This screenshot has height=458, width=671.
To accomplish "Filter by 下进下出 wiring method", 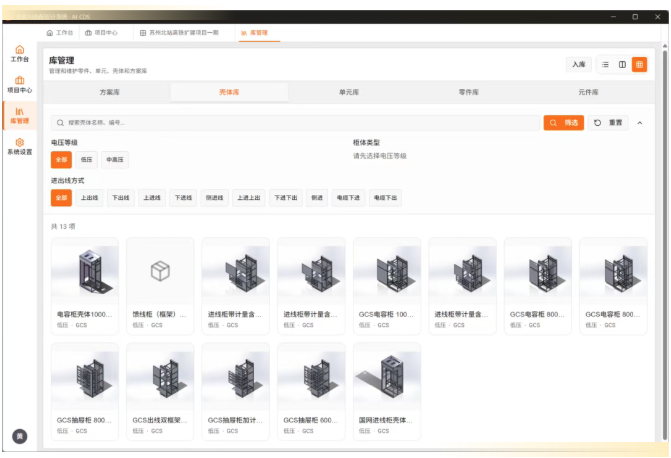I will click(x=285, y=198).
